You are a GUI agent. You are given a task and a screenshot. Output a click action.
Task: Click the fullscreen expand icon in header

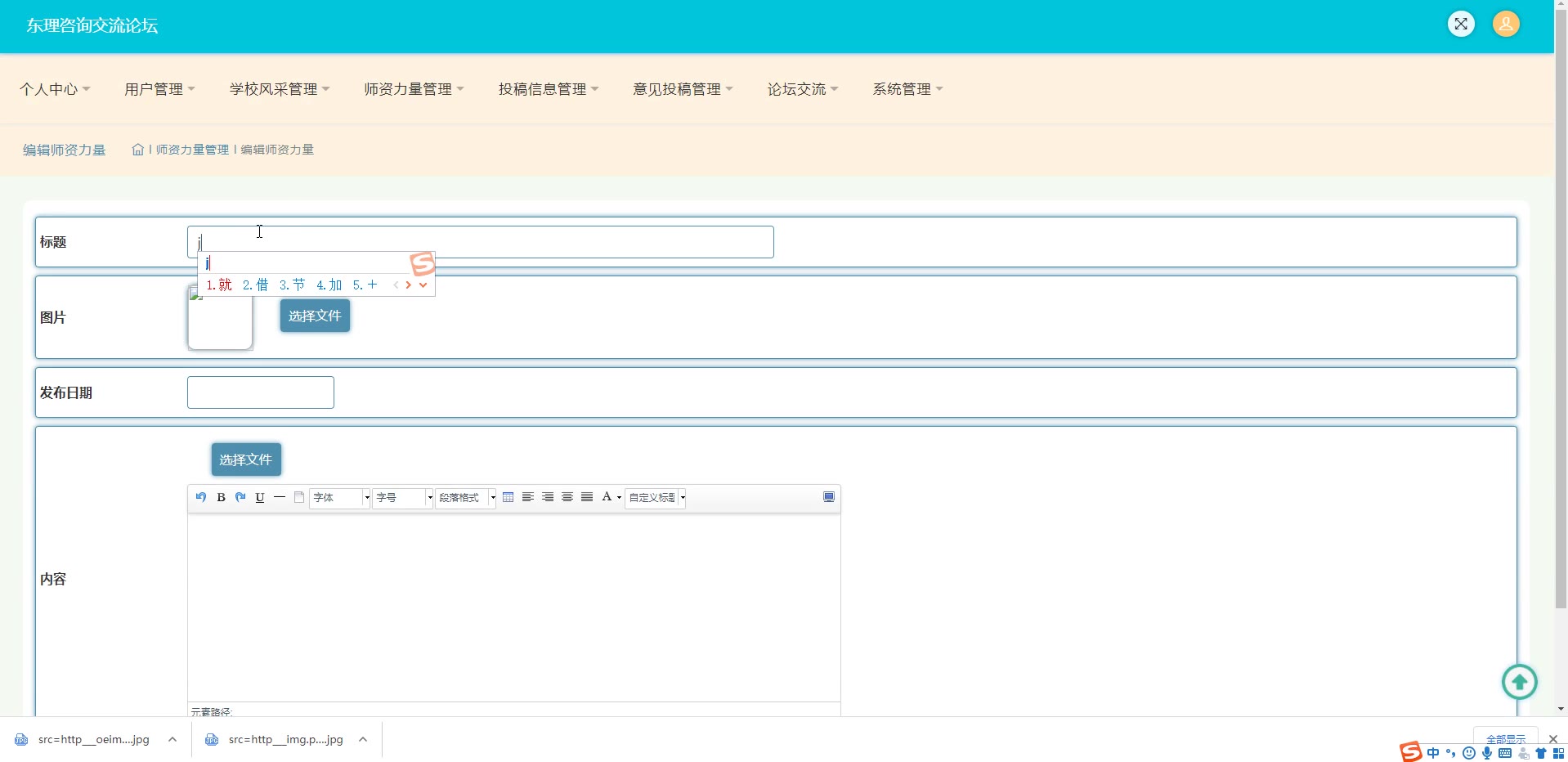[1461, 24]
